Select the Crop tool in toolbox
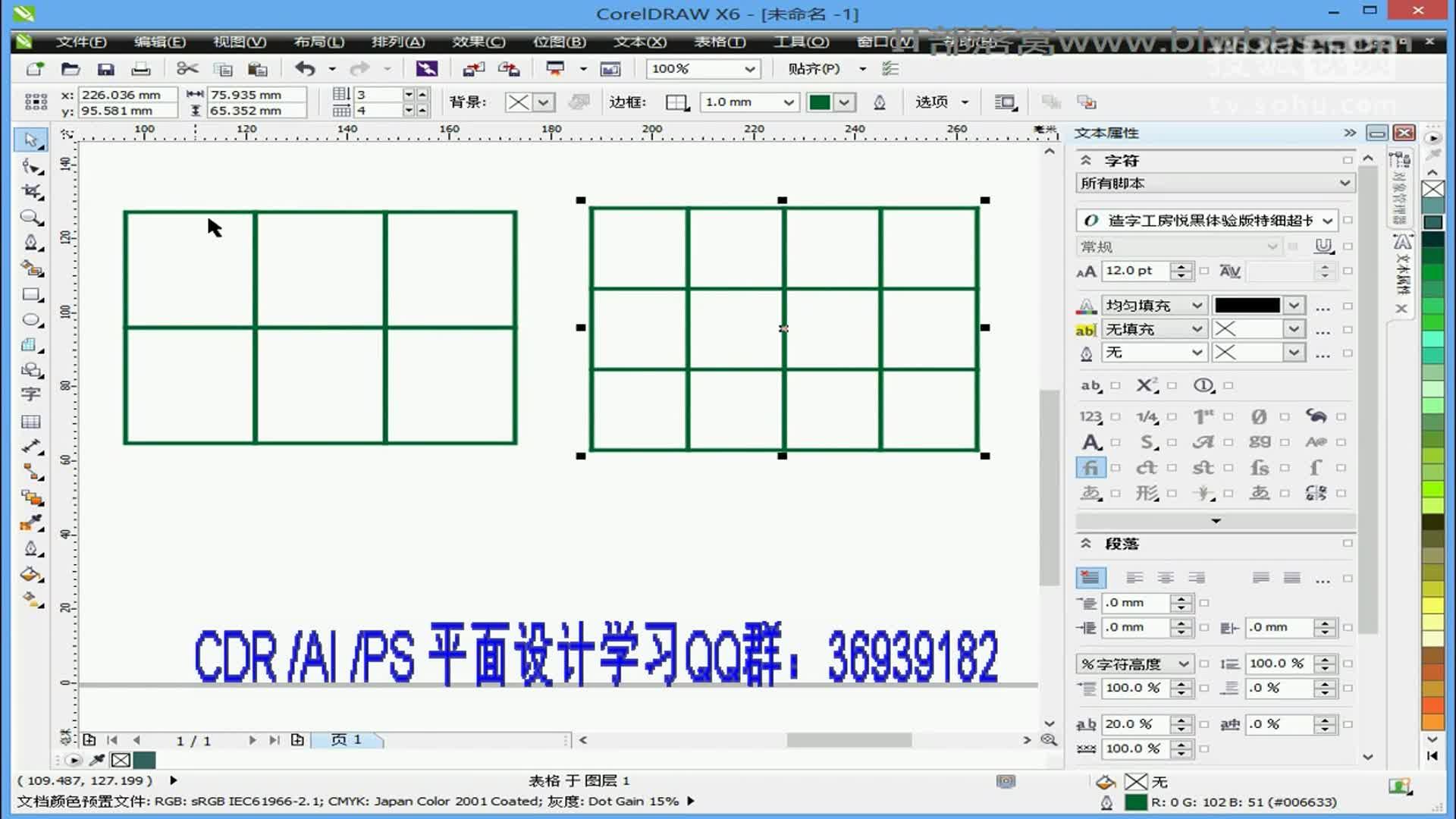Image resolution: width=1456 pixels, height=819 pixels. click(30, 191)
